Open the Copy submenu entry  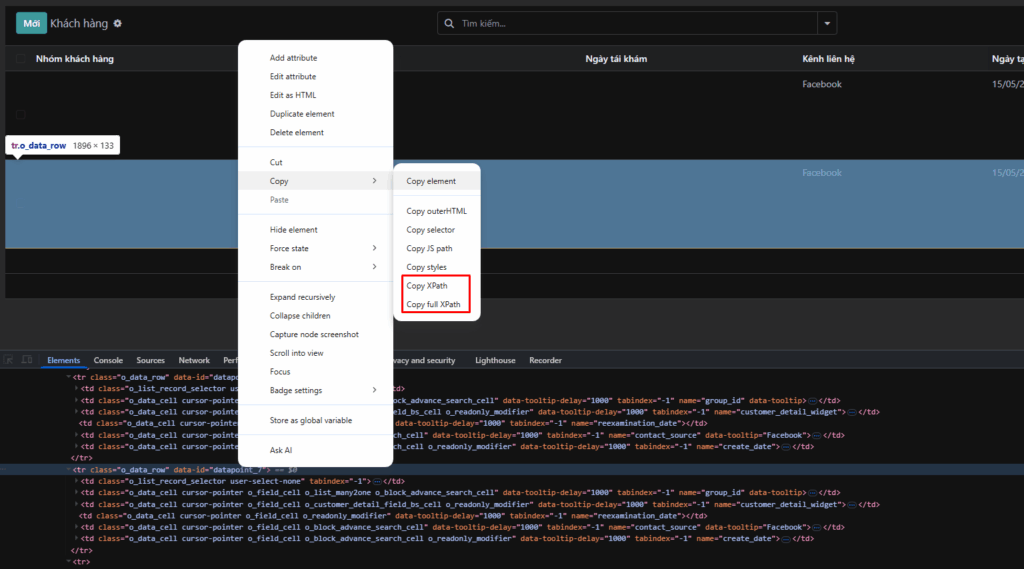315,181
